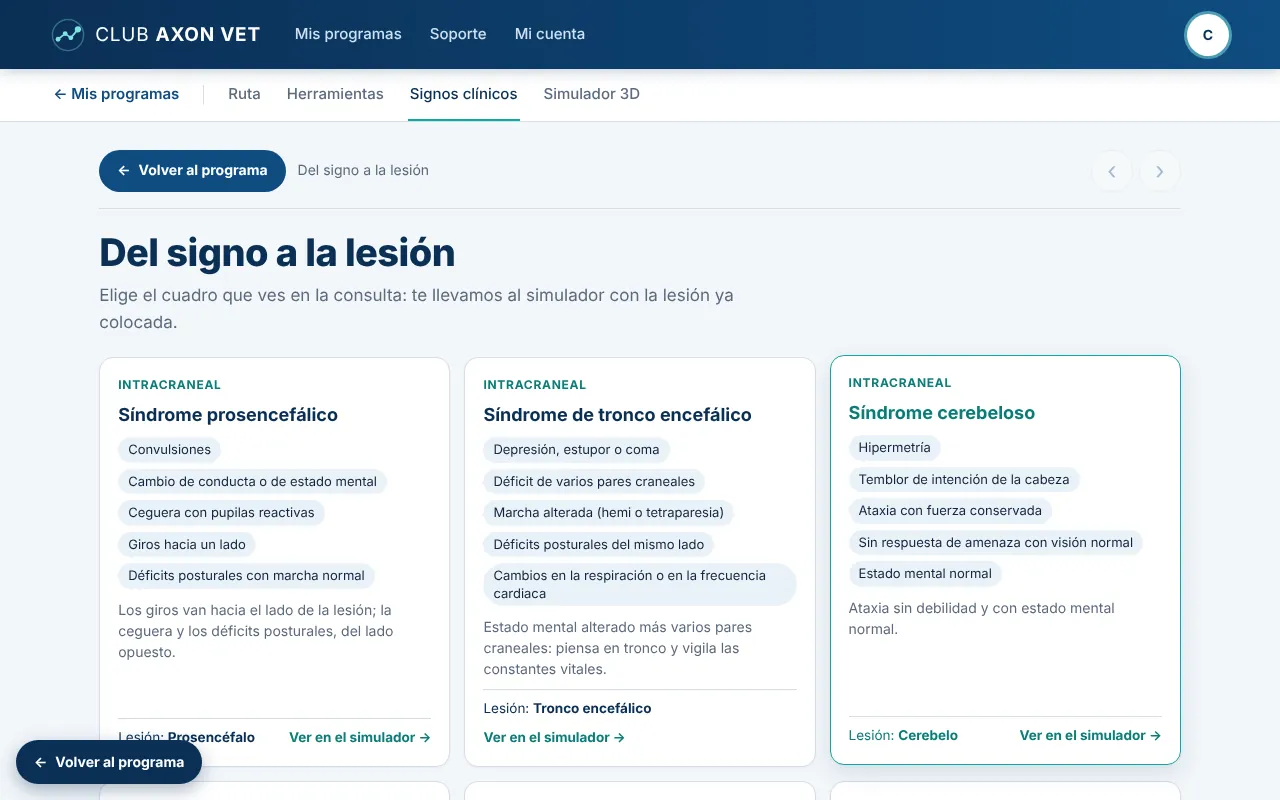The image size is (1280, 800).
Task: Click "Déficits posturales del mismo lado" chip
Action: [x=599, y=545]
